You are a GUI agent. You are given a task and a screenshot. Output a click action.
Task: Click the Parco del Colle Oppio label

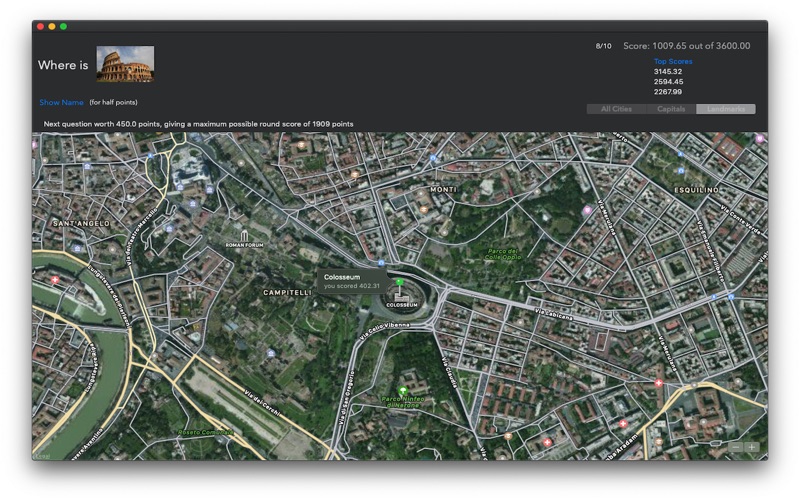pos(503,254)
